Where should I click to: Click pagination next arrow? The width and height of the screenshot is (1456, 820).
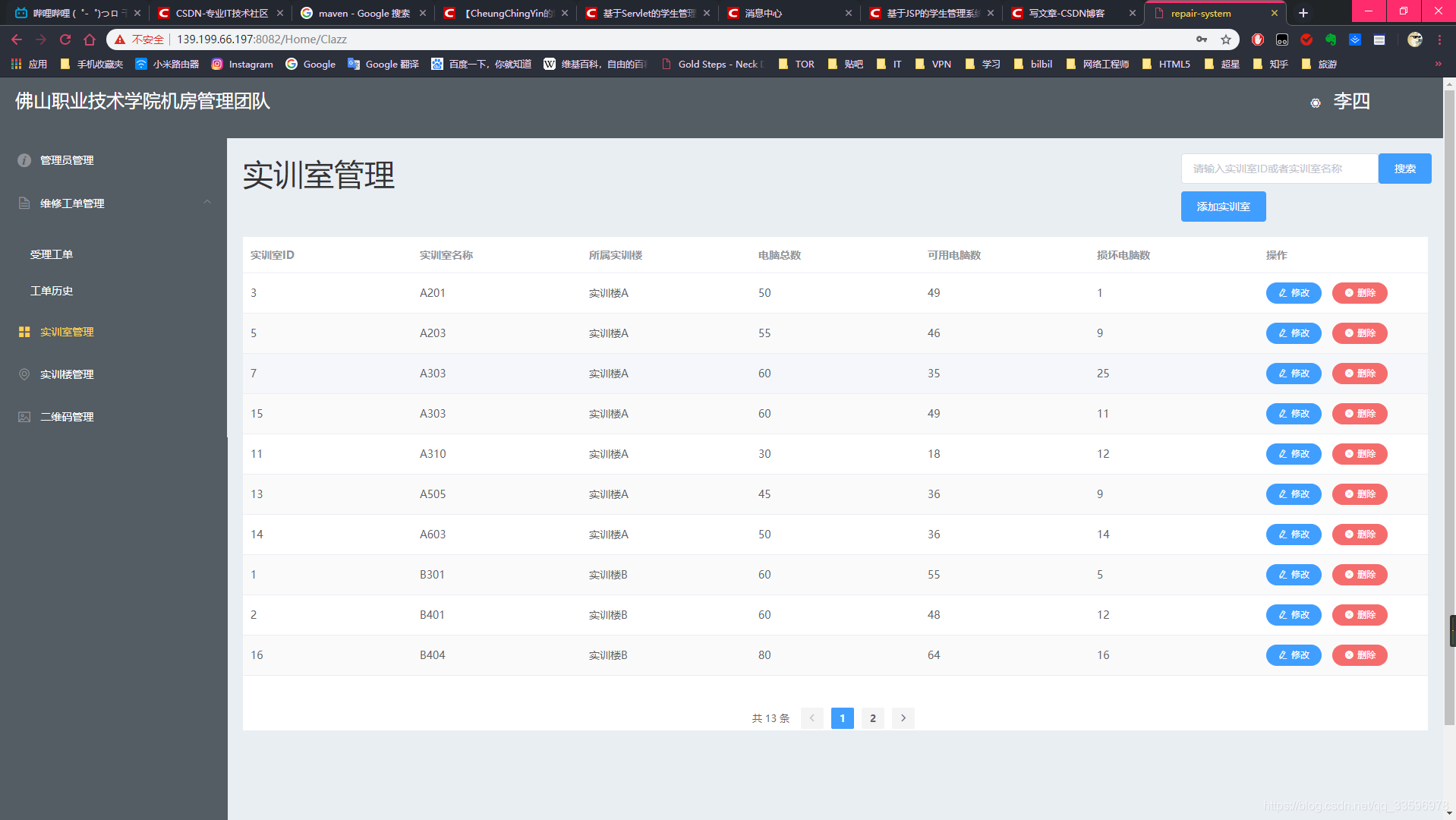pyautogui.click(x=903, y=718)
